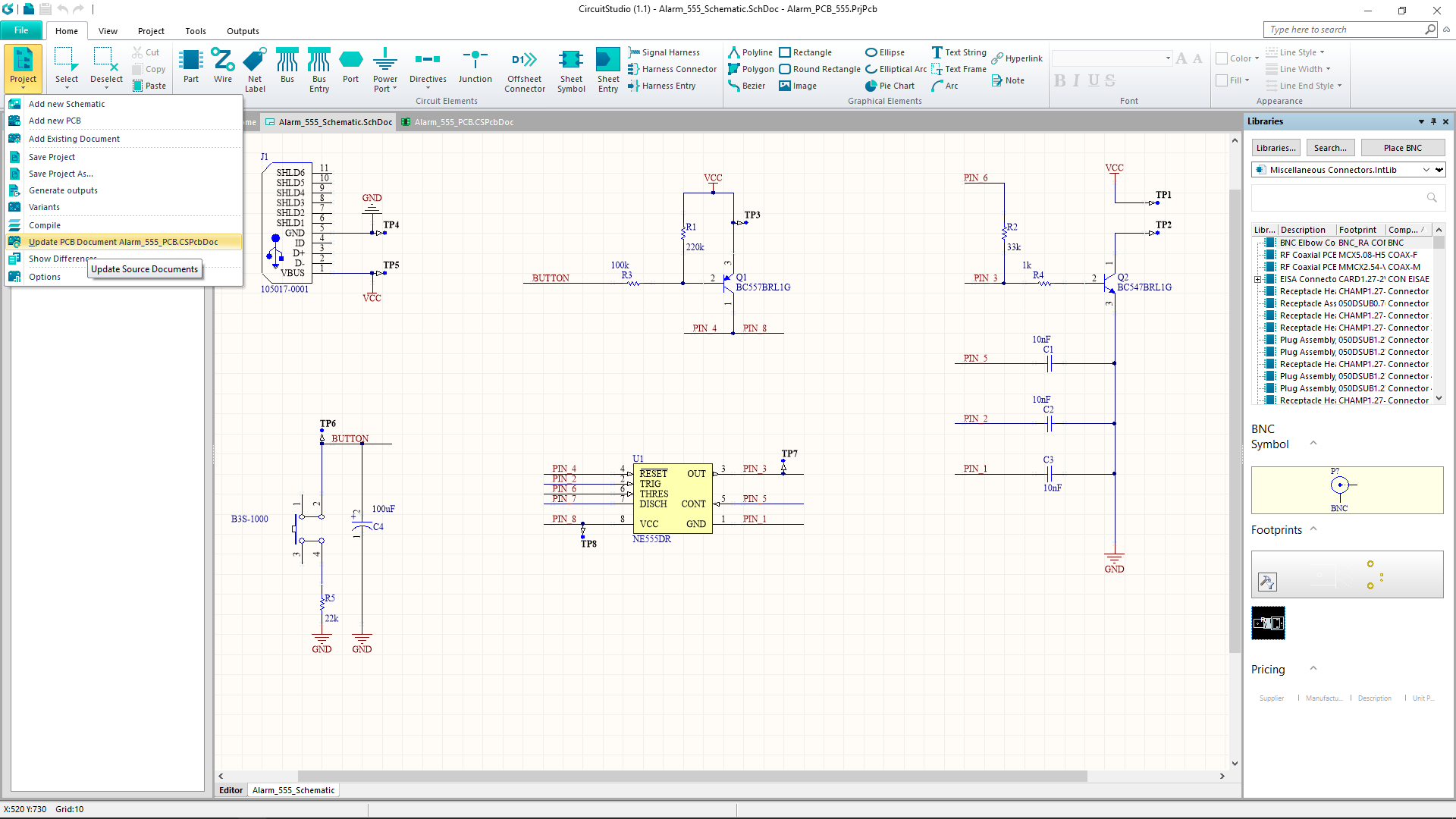Toggle bold text formatting
This screenshot has height=819, width=1456.
pos(1059,80)
